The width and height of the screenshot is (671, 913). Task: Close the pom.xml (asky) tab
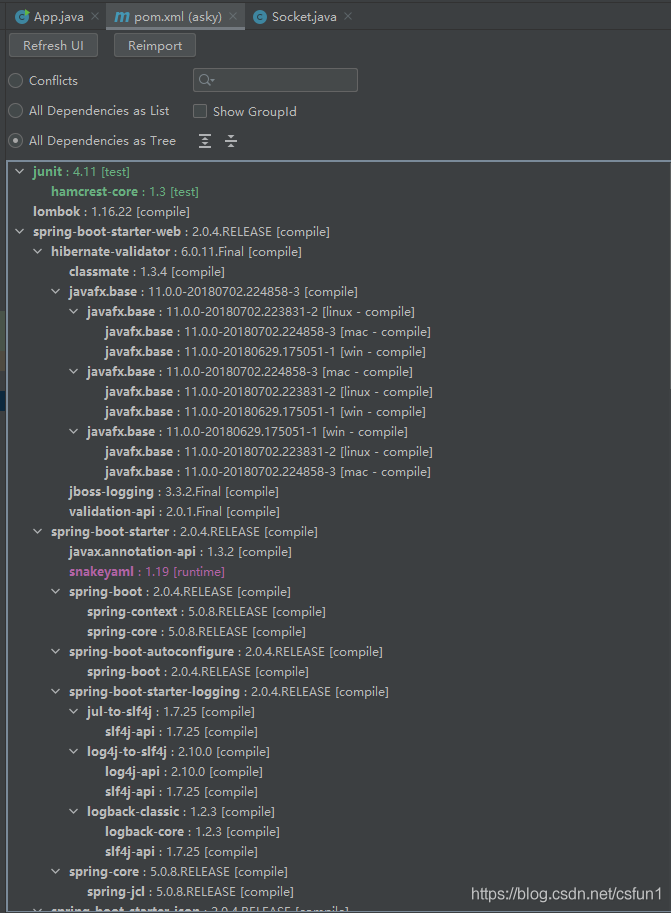pyautogui.click(x=233, y=16)
